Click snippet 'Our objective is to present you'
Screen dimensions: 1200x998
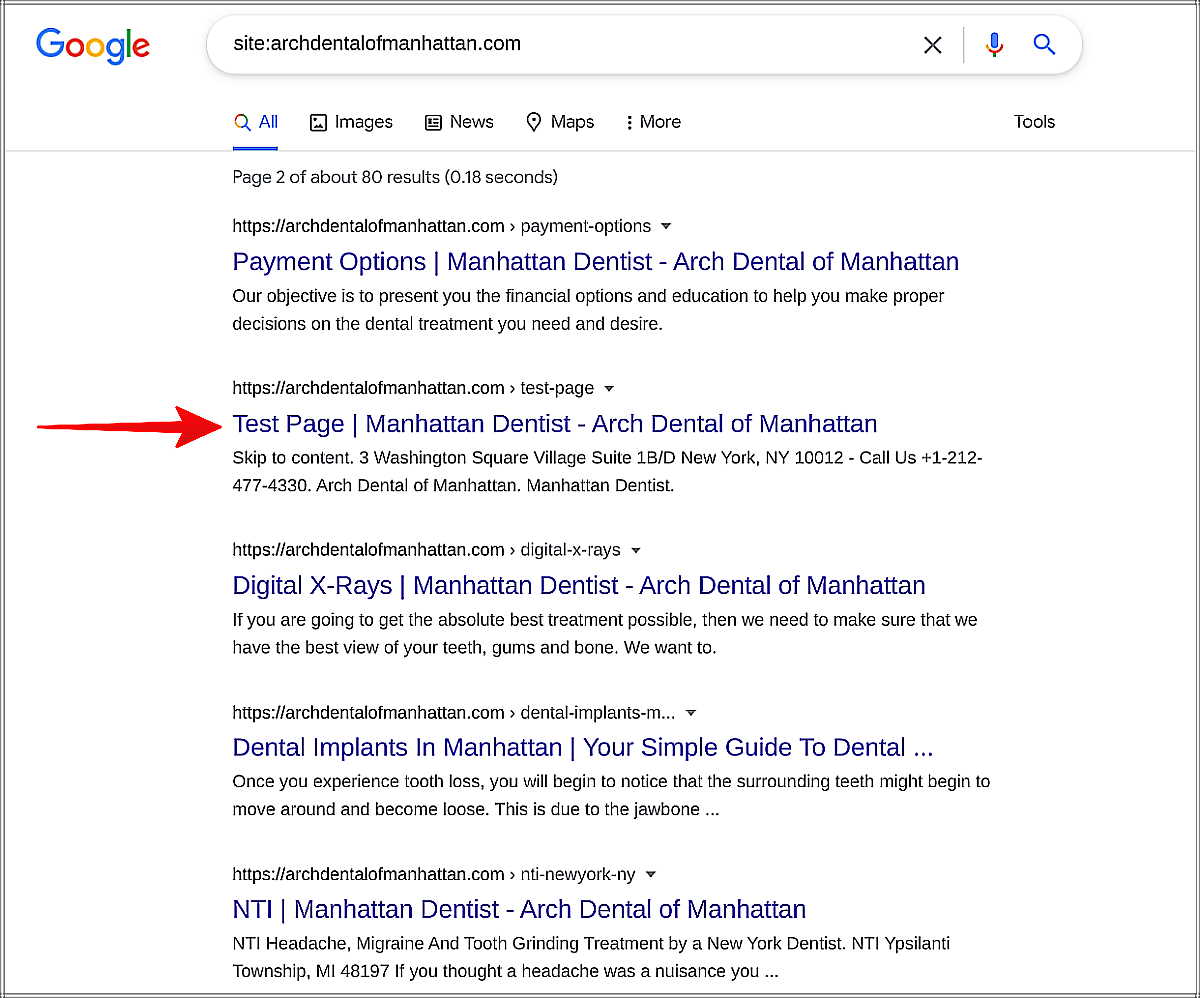pos(589,310)
